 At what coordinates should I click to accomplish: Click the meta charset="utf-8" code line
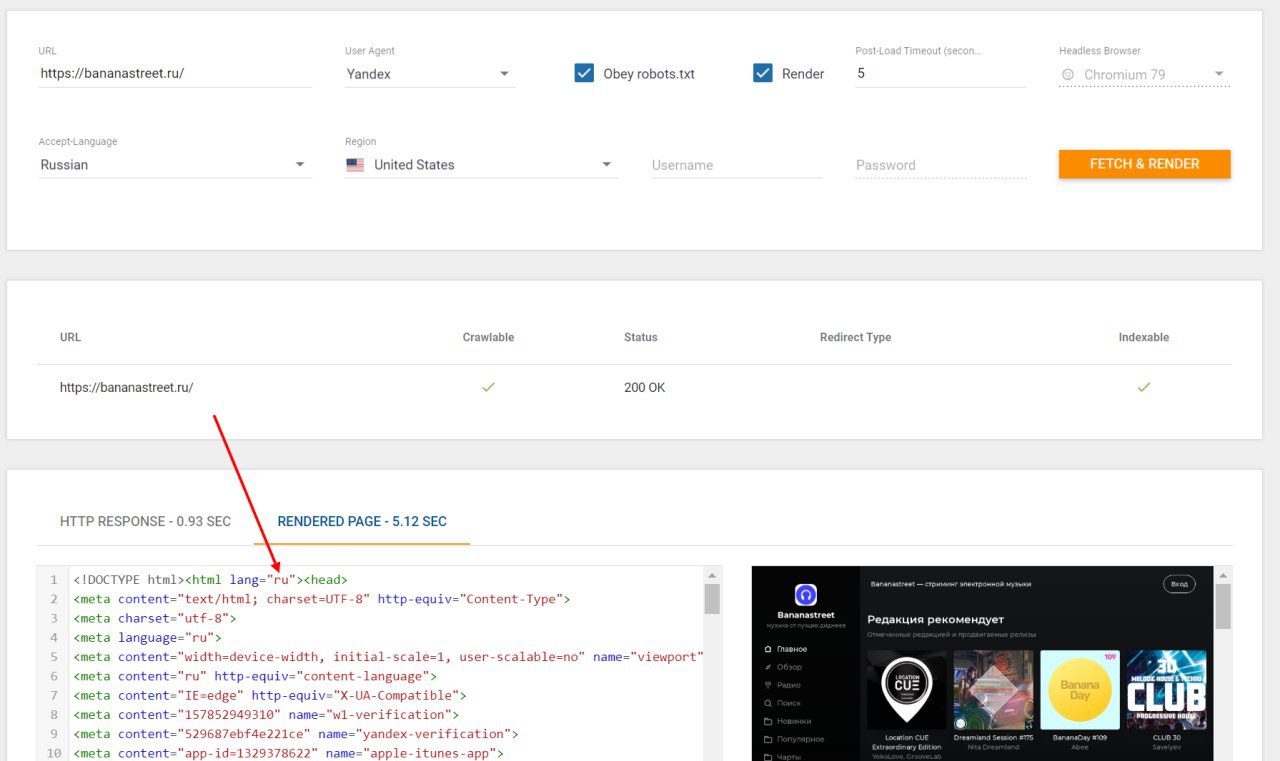pyautogui.click(x=154, y=618)
